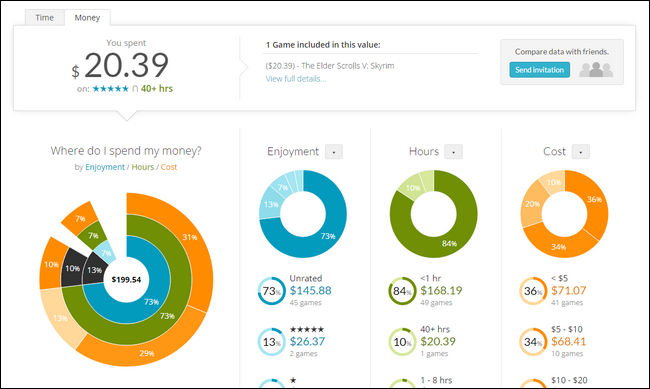Click The Elder Scrolls V: Skyrim entry
This screenshot has height=389, width=650.
tap(330, 66)
